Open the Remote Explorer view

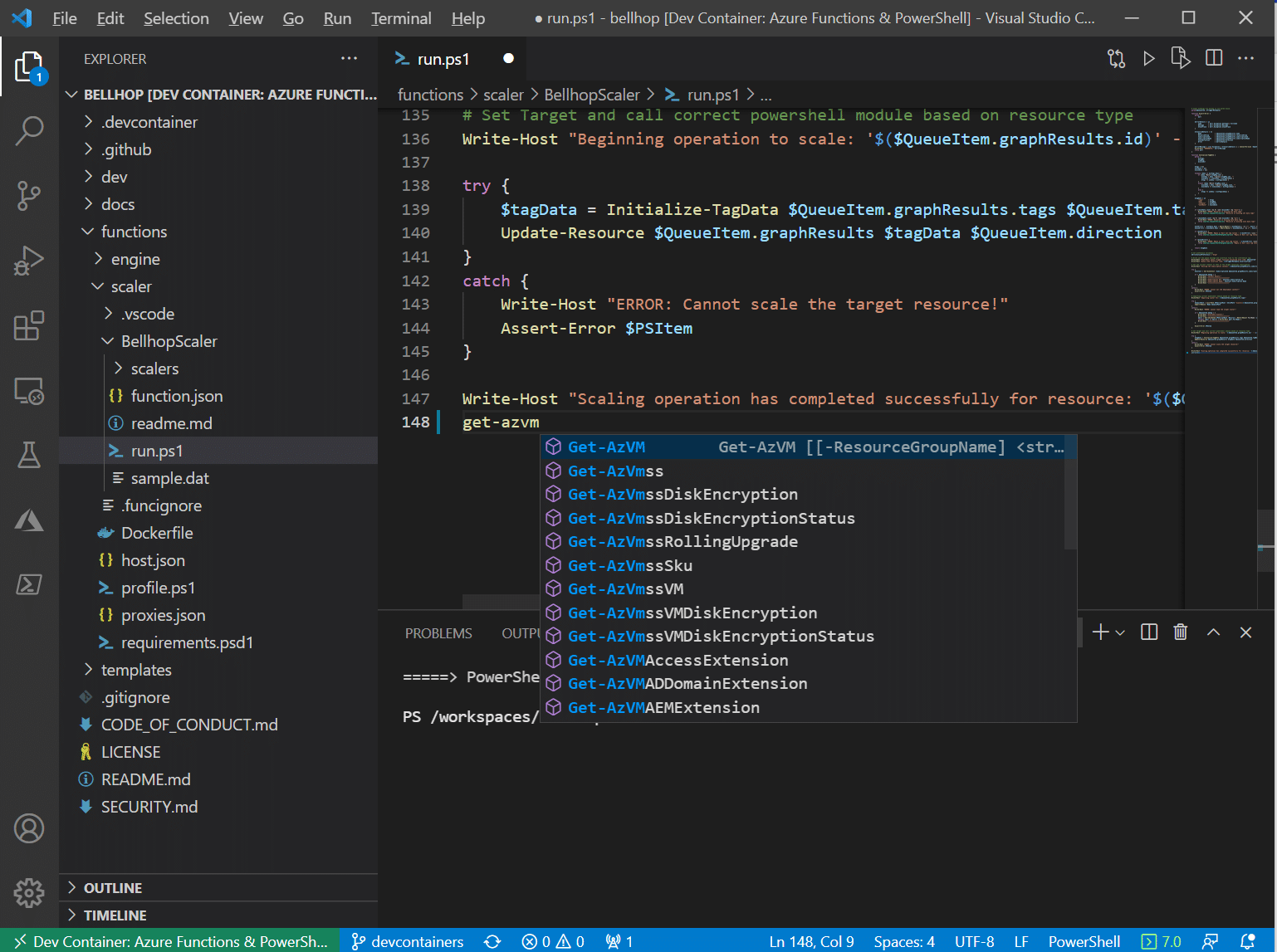[x=30, y=391]
